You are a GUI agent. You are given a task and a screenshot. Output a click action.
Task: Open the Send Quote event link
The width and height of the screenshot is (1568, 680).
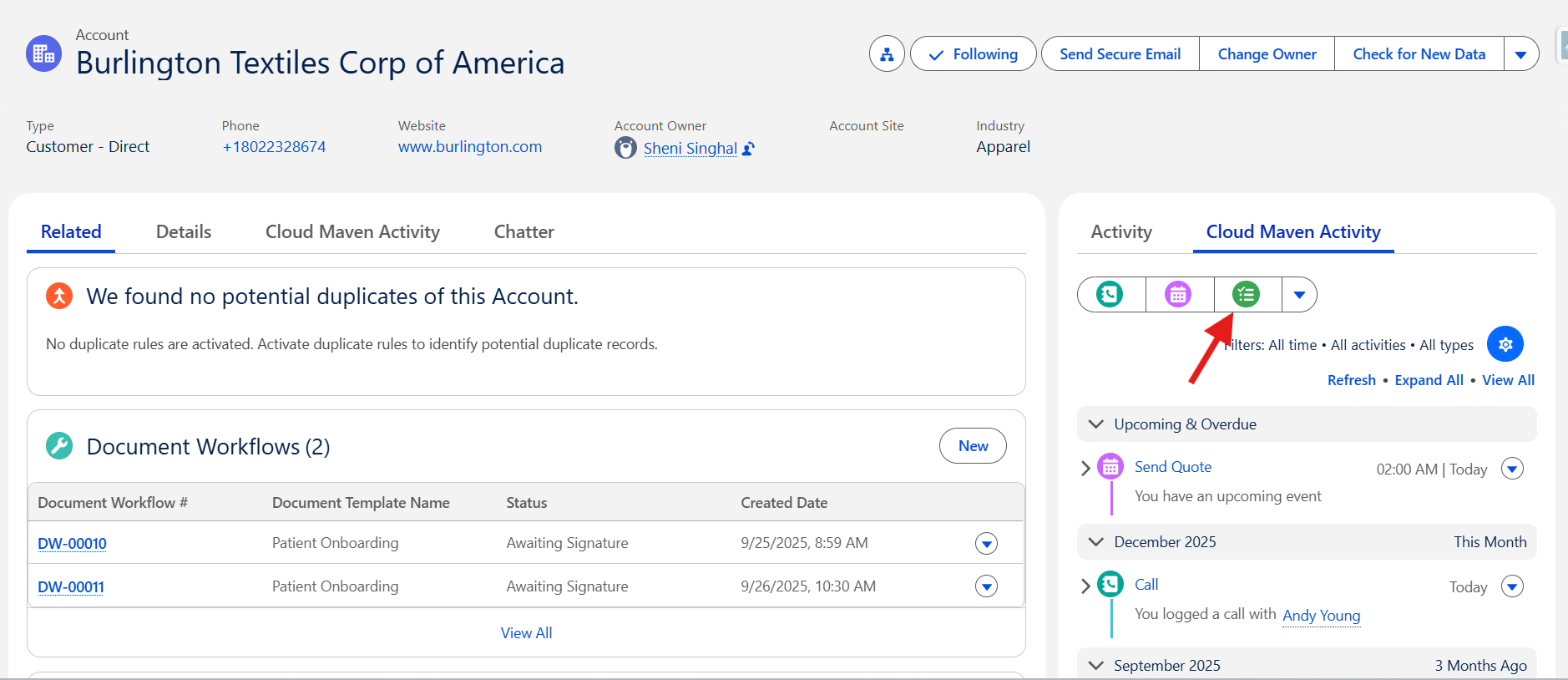tap(1173, 467)
